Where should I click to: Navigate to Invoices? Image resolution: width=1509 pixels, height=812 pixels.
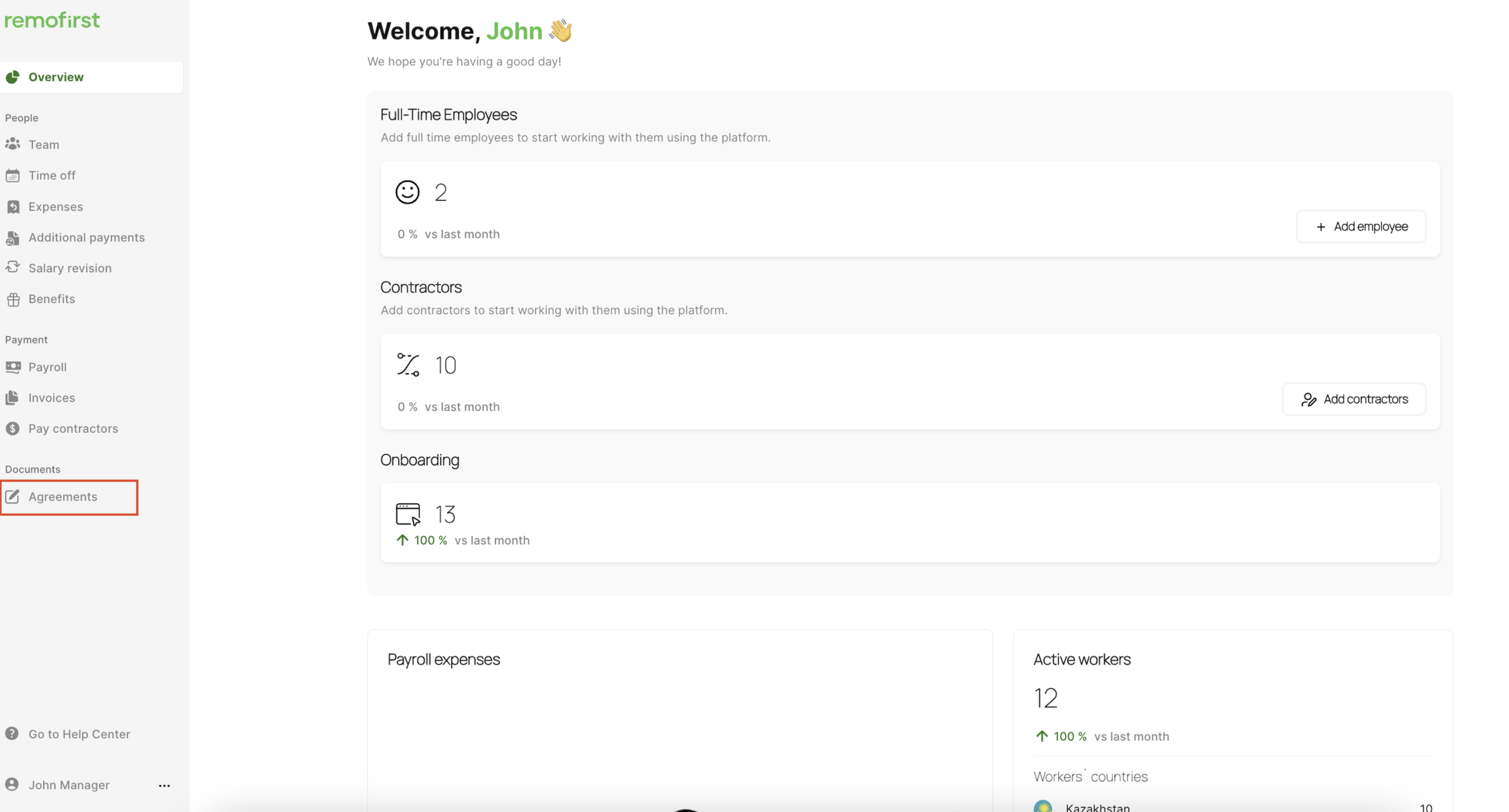click(52, 398)
